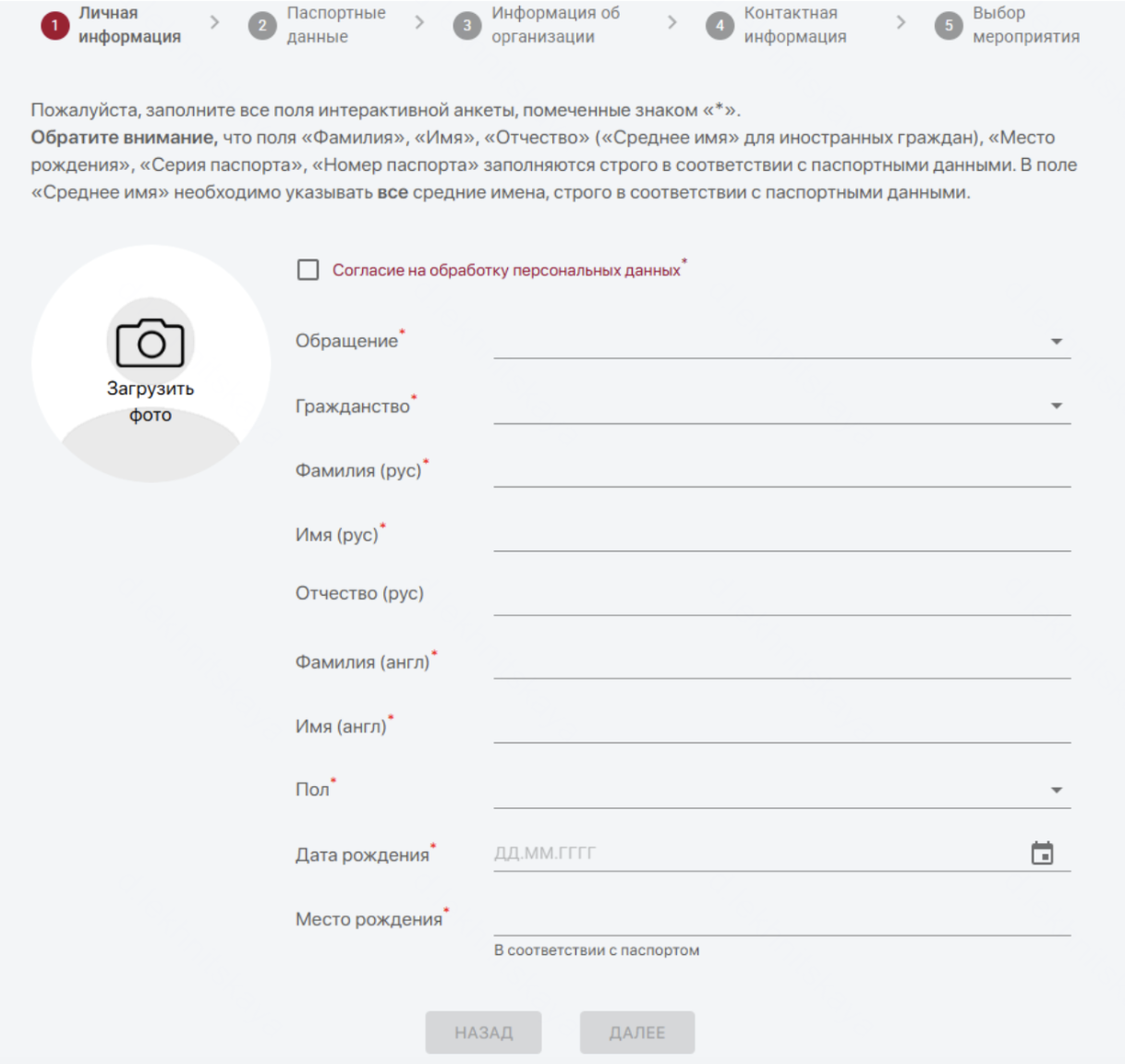Go to Паспортные данные step label
Viewport: 1125px width, 1064px height.
(x=335, y=25)
